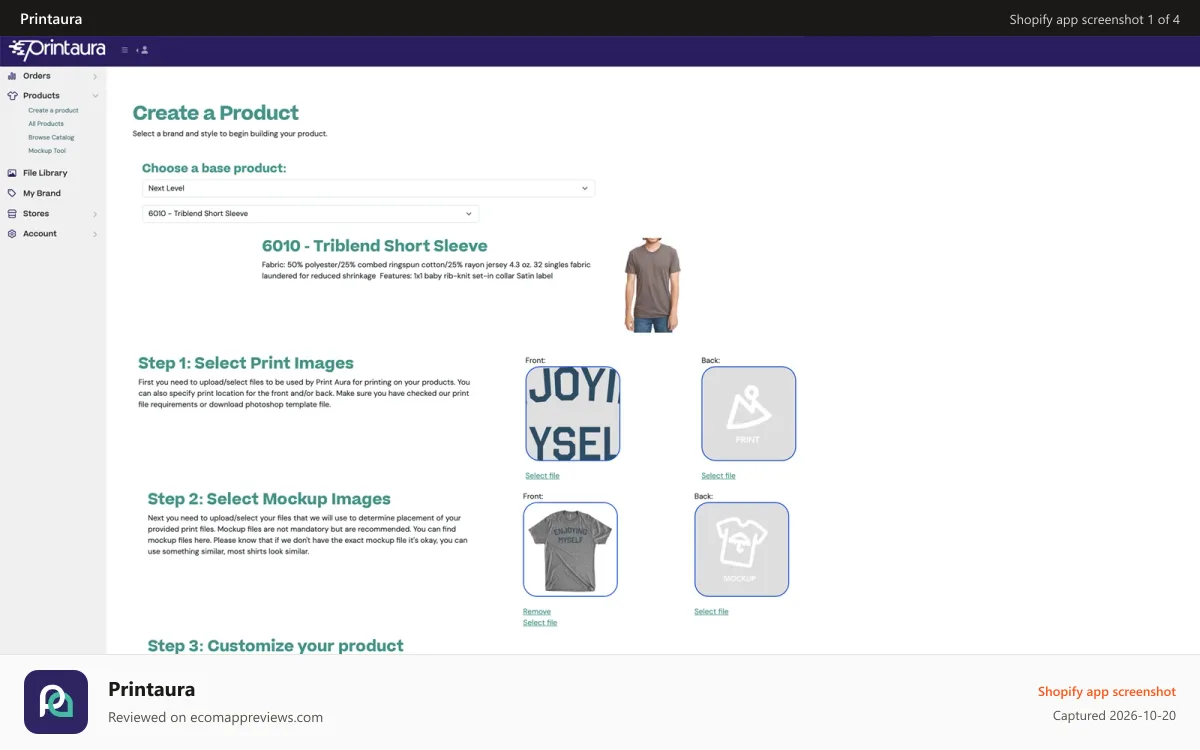Viewport: 1200px width, 750px height.
Task: Remove the front mockup image
Action: click(x=536, y=611)
